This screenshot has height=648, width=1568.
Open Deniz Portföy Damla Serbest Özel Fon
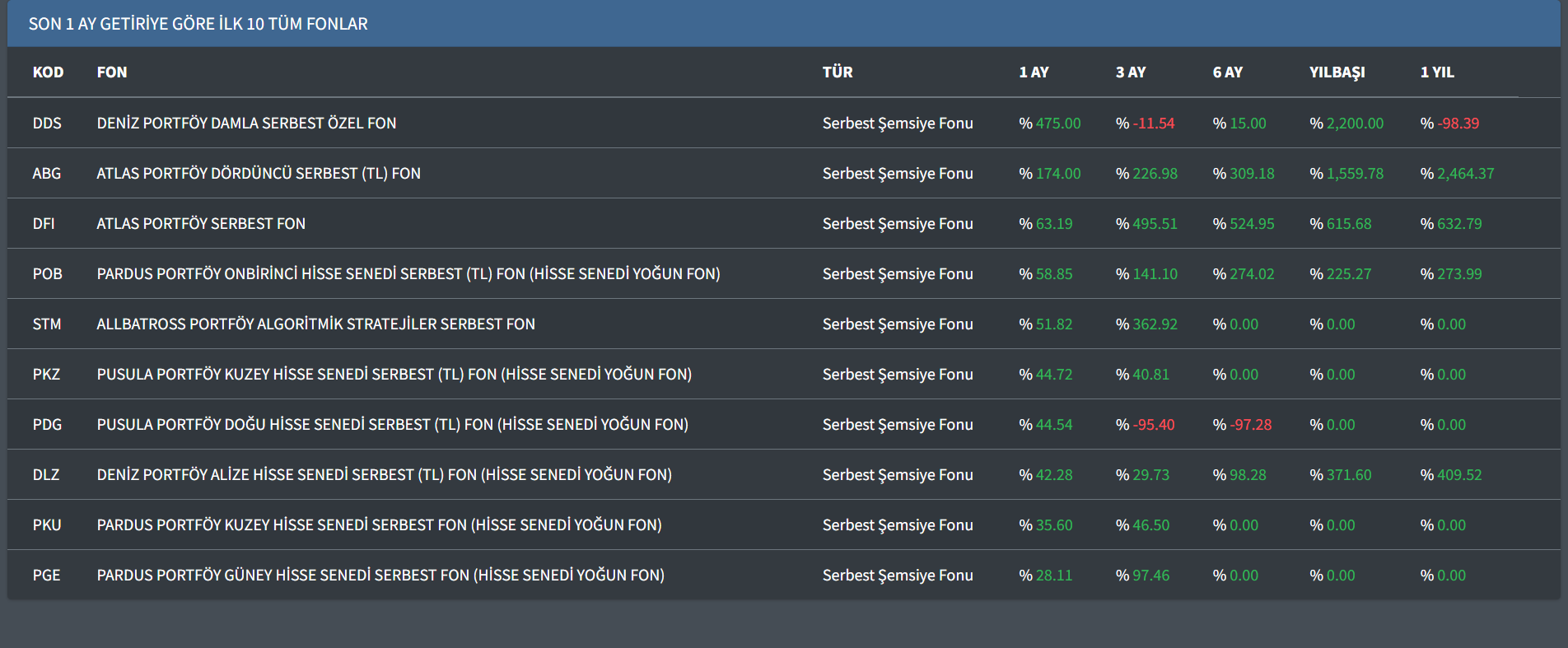click(x=246, y=124)
